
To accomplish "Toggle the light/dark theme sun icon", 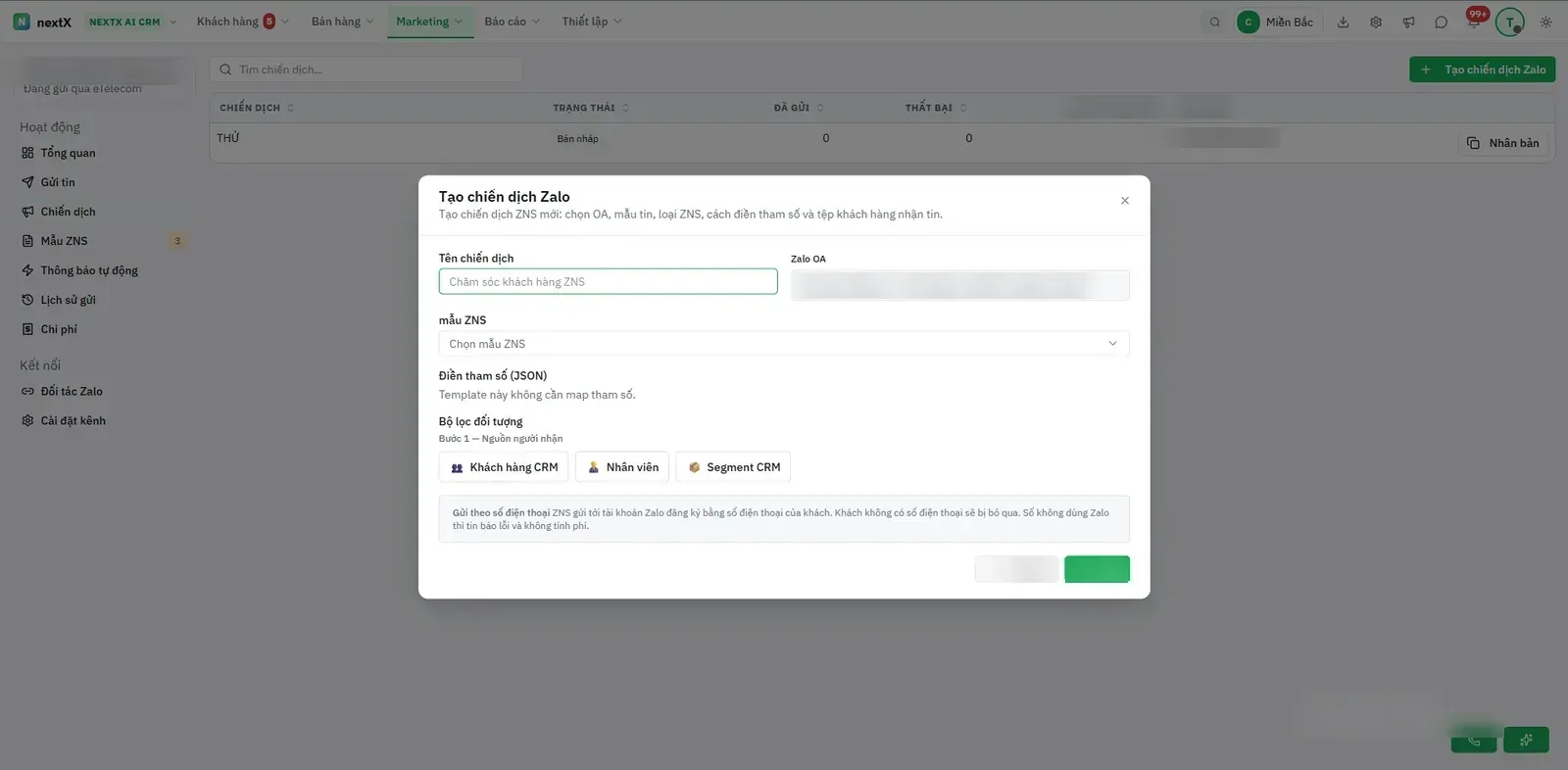I will click(1545, 22).
